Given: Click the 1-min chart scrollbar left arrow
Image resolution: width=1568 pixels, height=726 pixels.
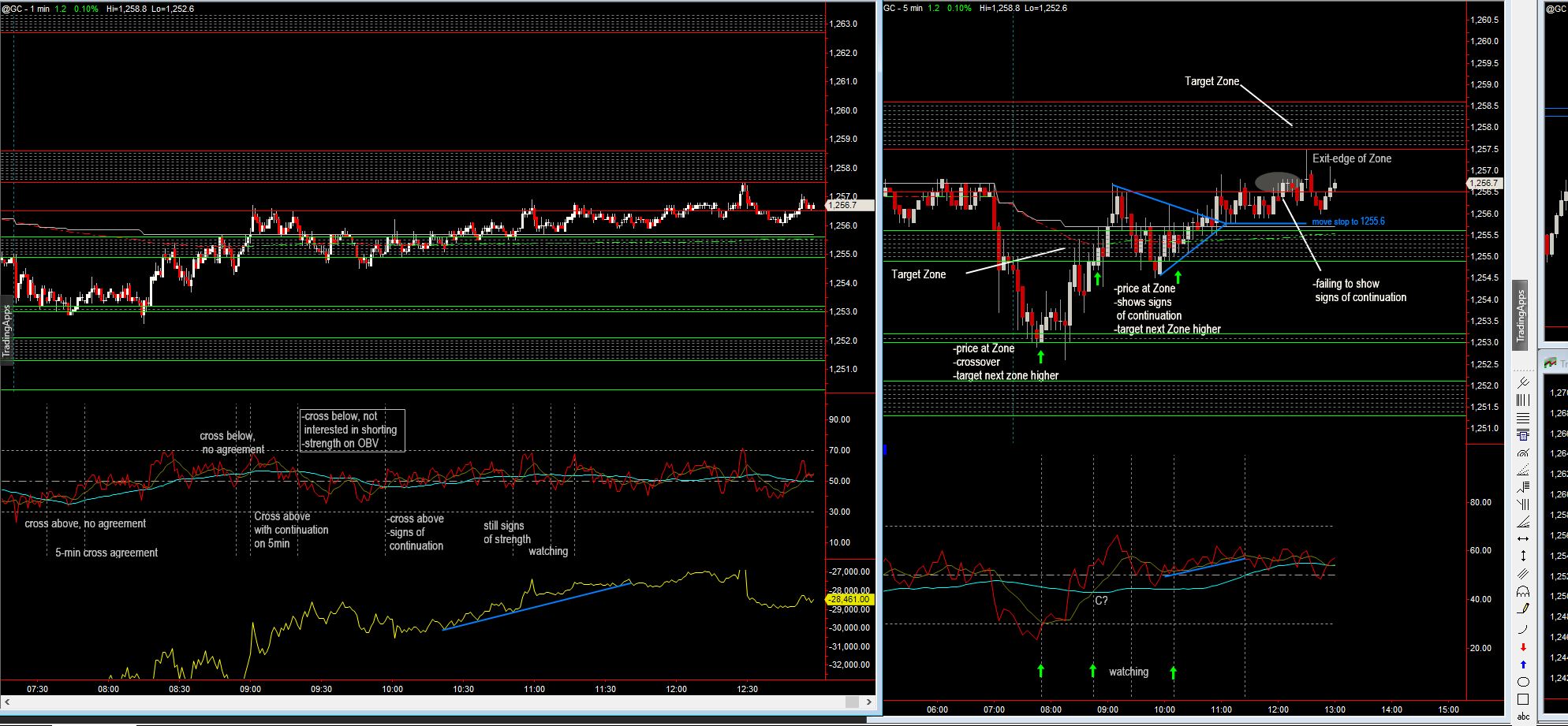Looking at the screenshot, I should pos(9,702).
